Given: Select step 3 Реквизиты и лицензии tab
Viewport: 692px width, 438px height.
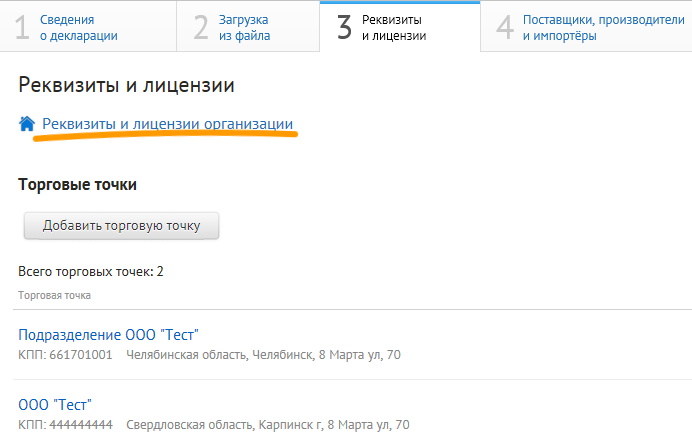Looking at the screenshot, I should pyautogui.click(x=400, y=26).
